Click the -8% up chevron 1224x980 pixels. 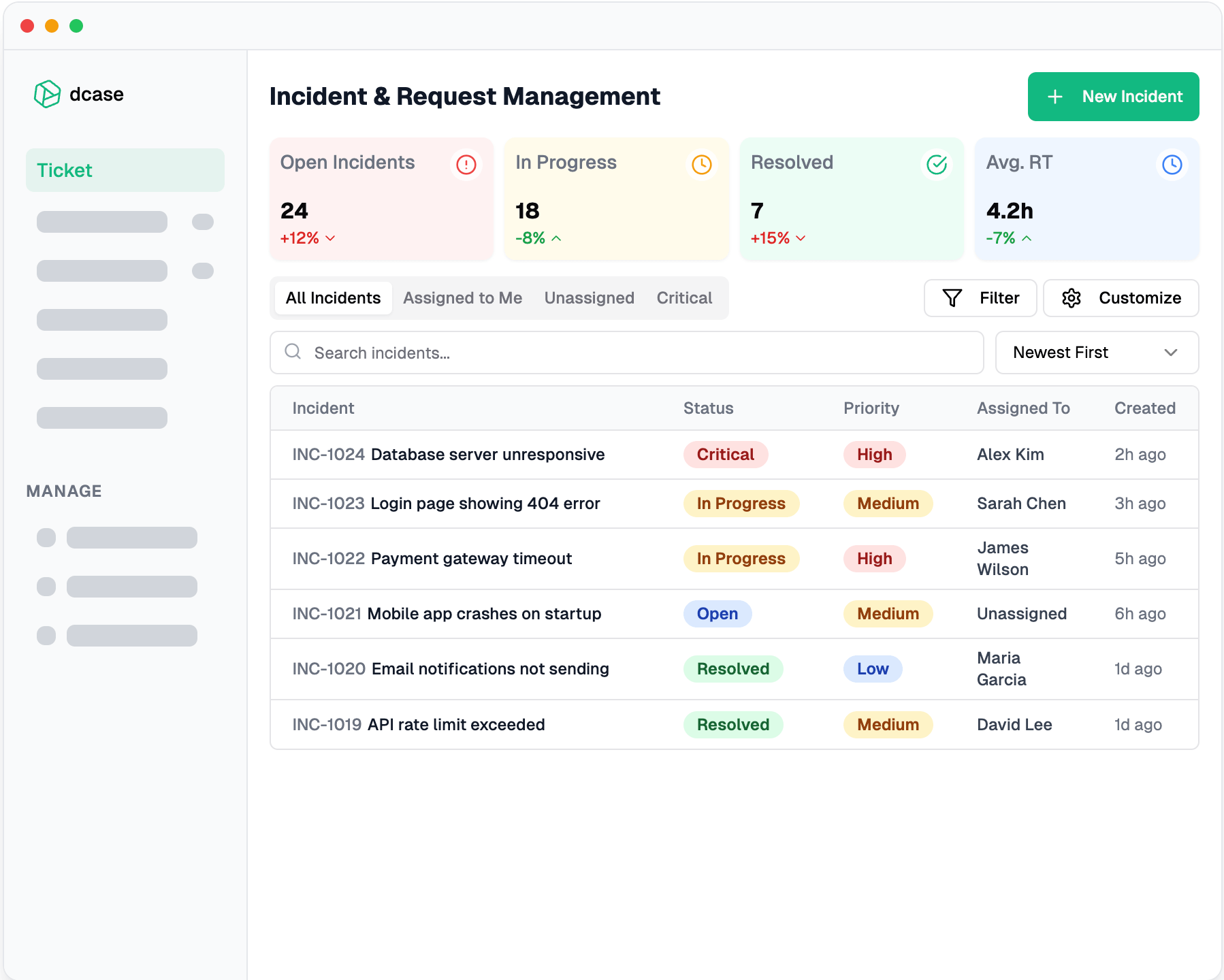[556, 238]
